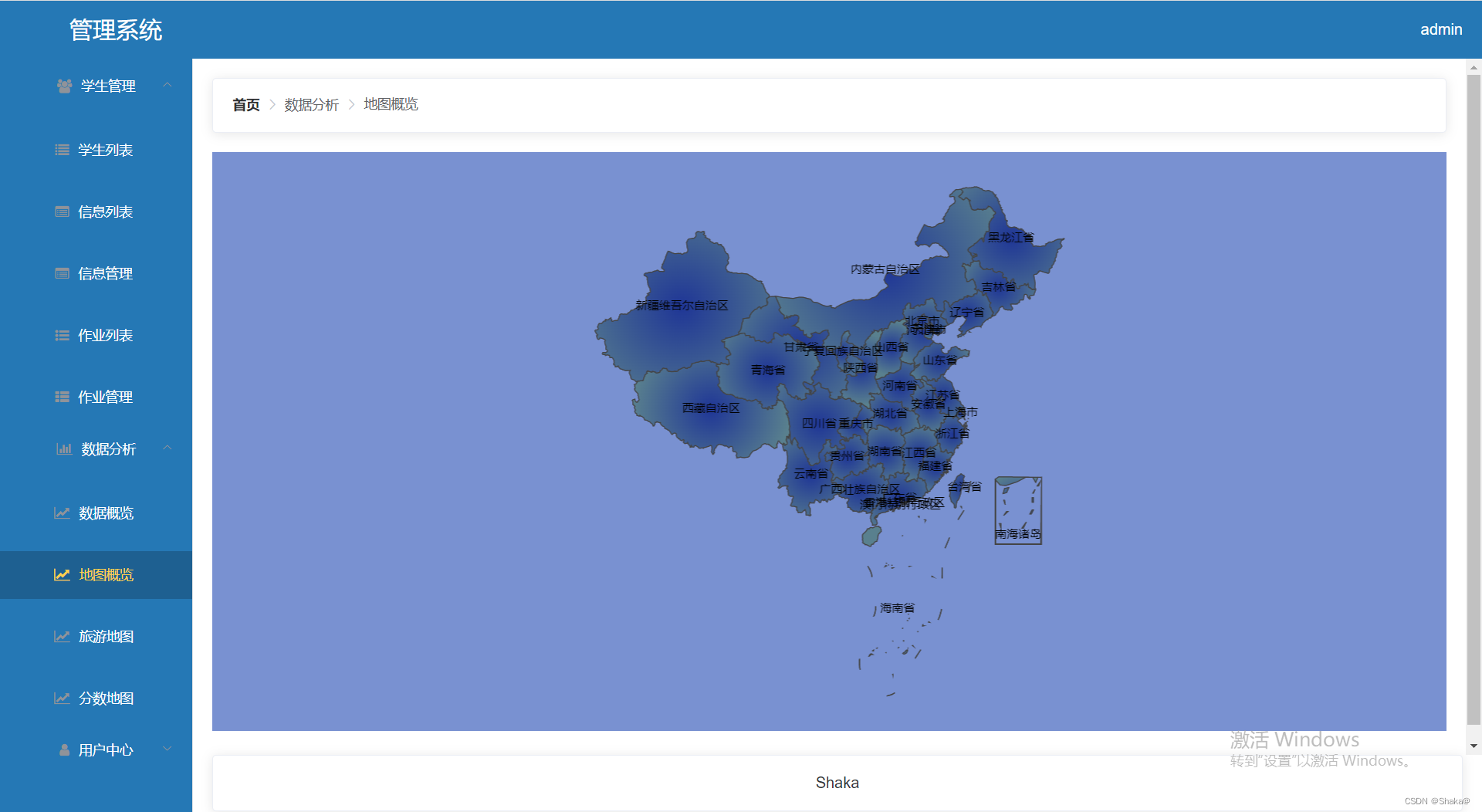
Task: Click the 作业管理 table icon
Action: pos(63,397)
